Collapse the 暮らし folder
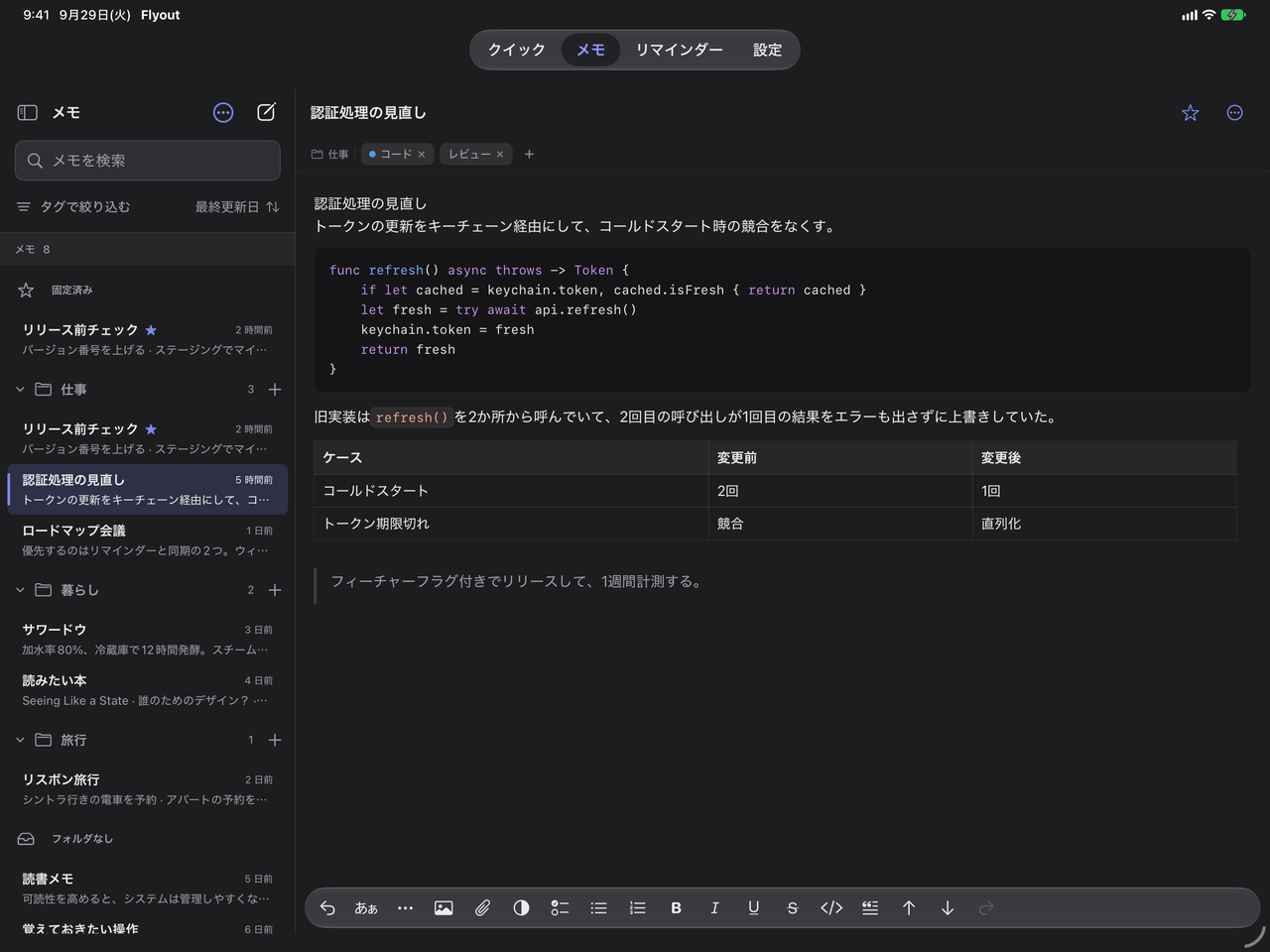Screen dimensions: 1270x952 pyautogui.click(x=20, y=590)
